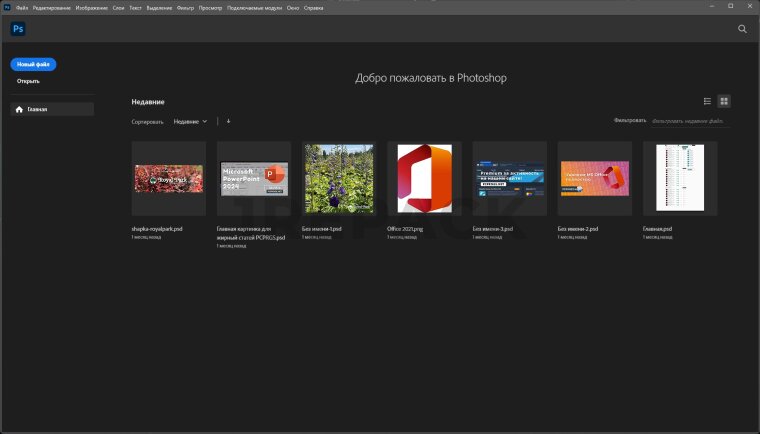Open the Справка menu
The width and height of the screenshot is (760, 434).
point(313,7)
